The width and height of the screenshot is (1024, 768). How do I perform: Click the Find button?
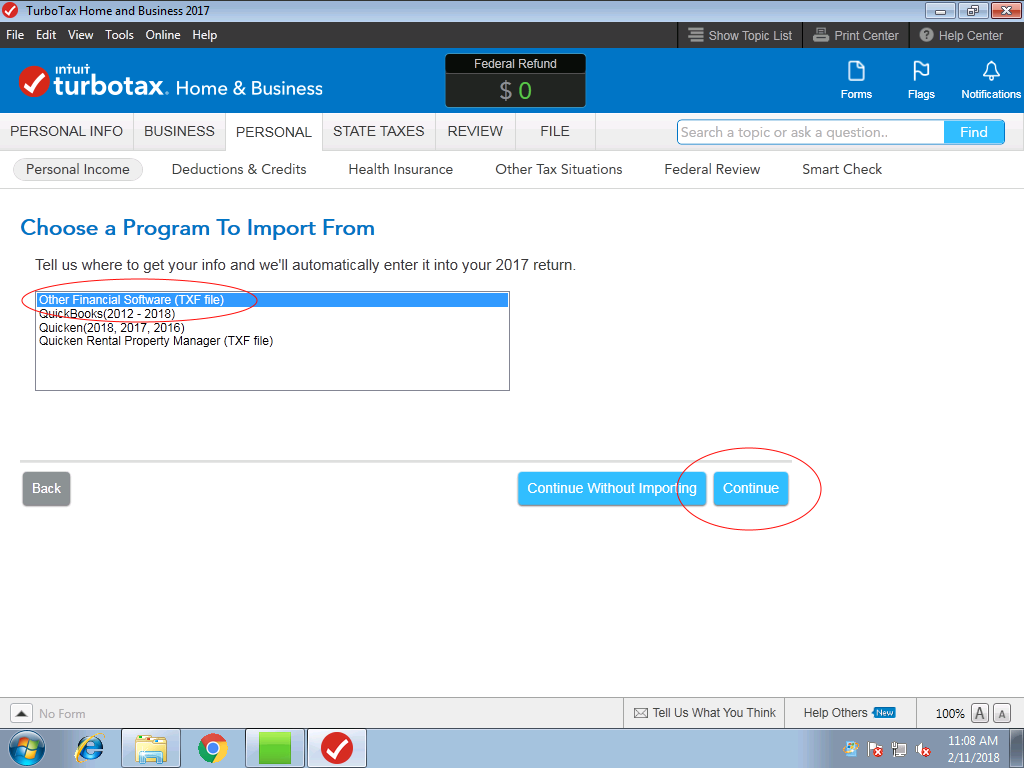pyautogui.click(x=974, y=132)
